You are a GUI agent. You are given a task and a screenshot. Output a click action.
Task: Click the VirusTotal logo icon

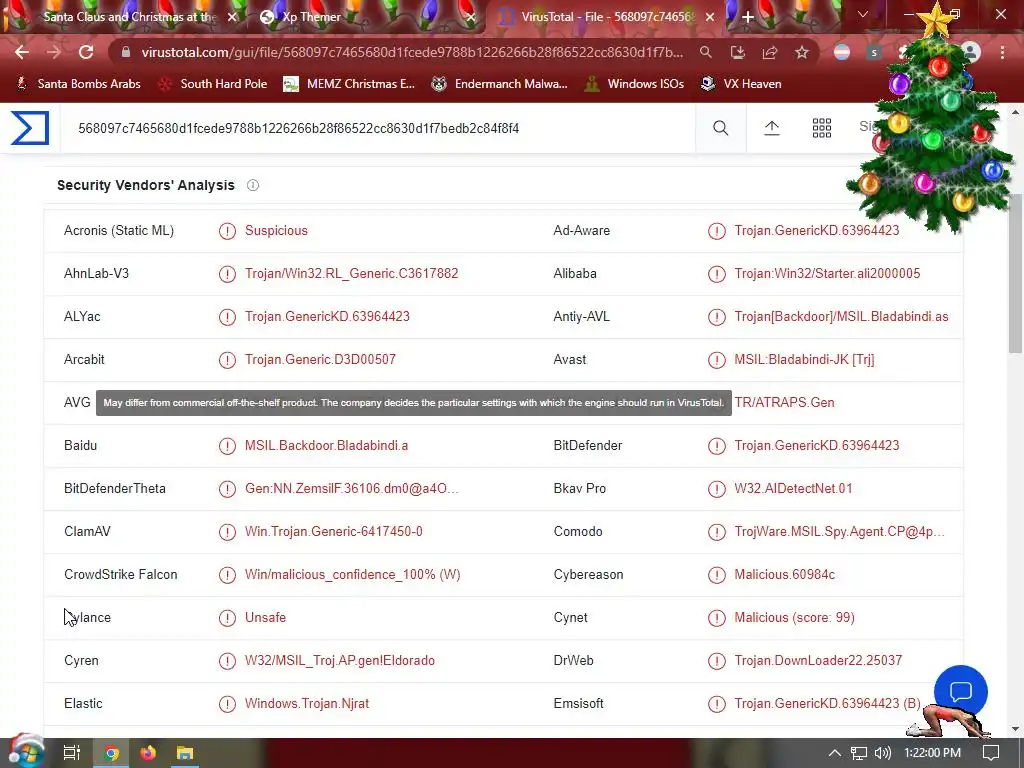coord(30,128)
